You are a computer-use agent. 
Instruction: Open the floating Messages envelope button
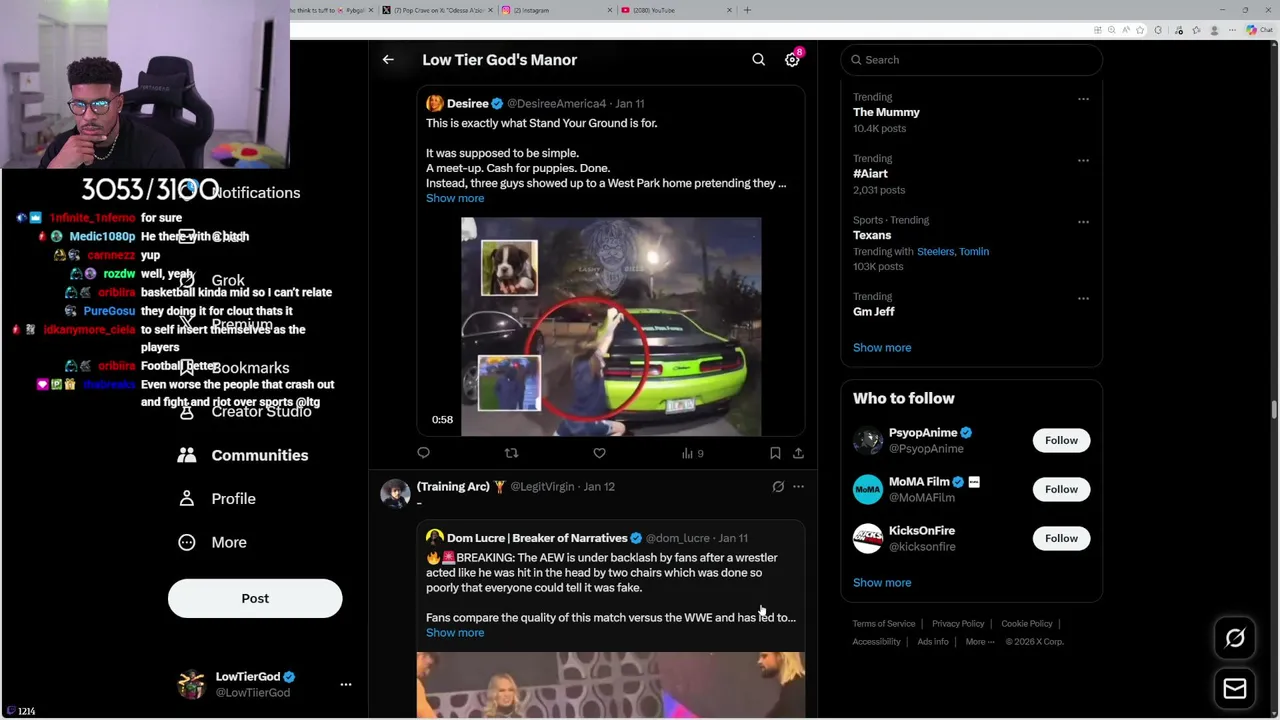click(x=1235, y=688)
